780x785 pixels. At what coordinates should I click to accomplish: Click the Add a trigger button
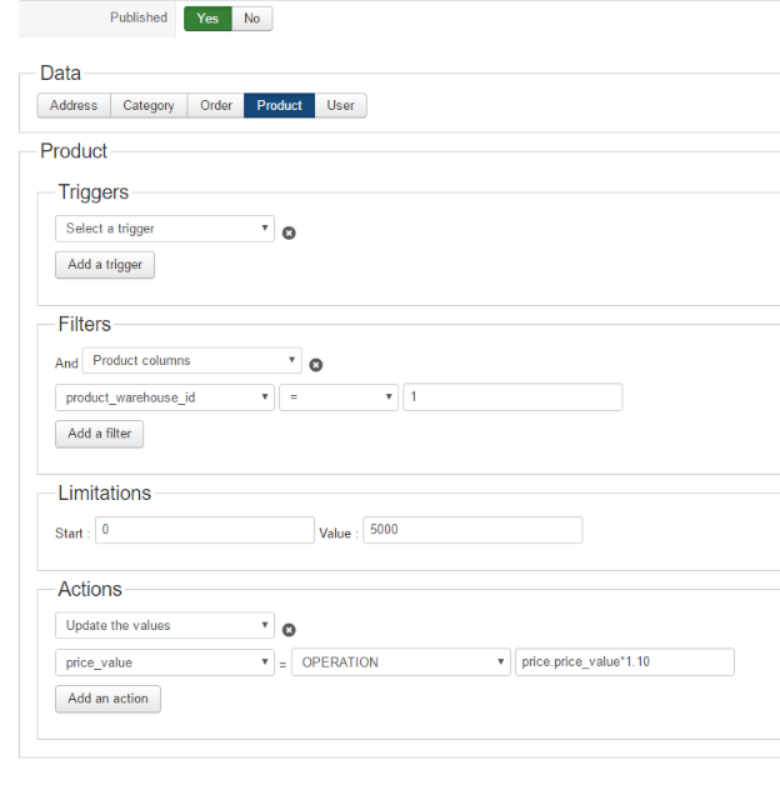tap(105, 265)
